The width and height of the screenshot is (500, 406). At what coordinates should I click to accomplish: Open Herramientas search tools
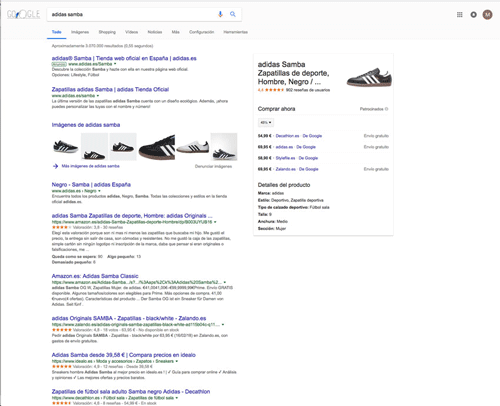[235, 32]
